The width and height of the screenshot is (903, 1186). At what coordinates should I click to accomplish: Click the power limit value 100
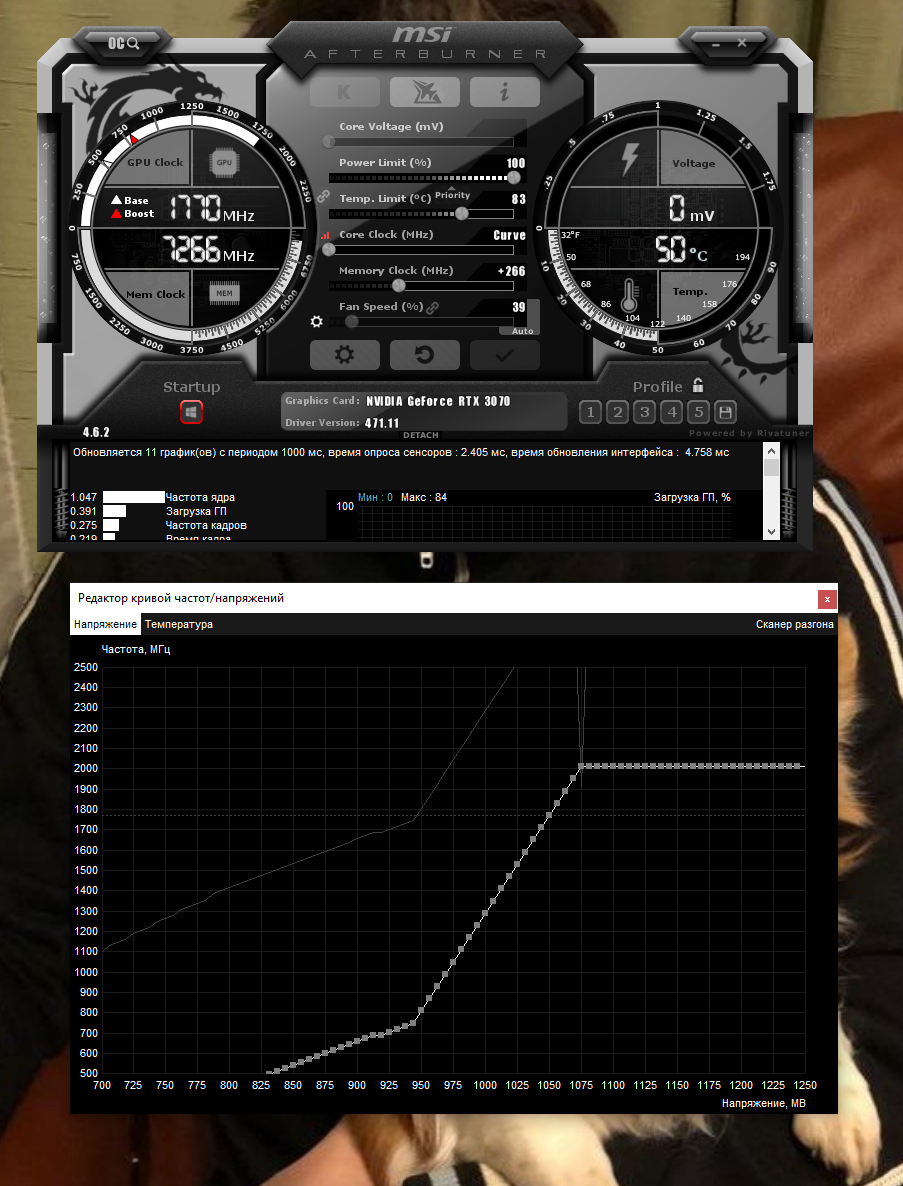516,163
